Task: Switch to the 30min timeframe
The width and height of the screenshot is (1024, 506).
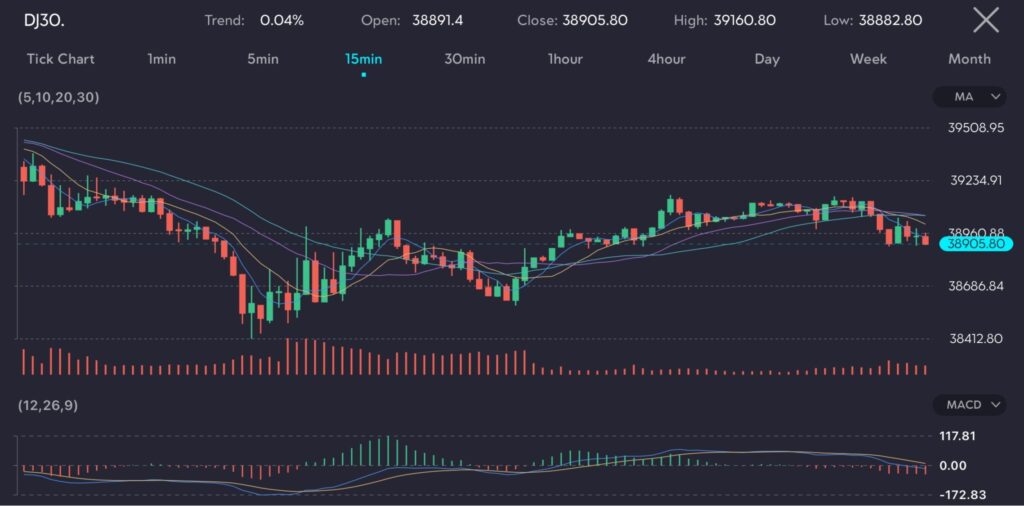Action: point(465,59)
